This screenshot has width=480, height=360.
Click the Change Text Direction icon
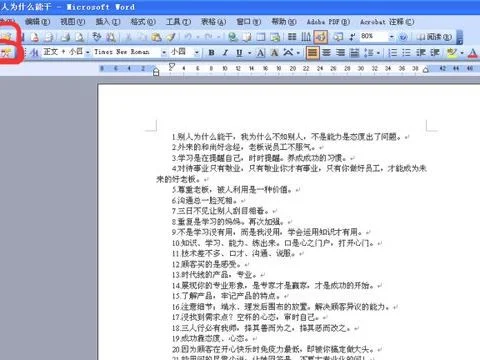(x=306, y=37)
